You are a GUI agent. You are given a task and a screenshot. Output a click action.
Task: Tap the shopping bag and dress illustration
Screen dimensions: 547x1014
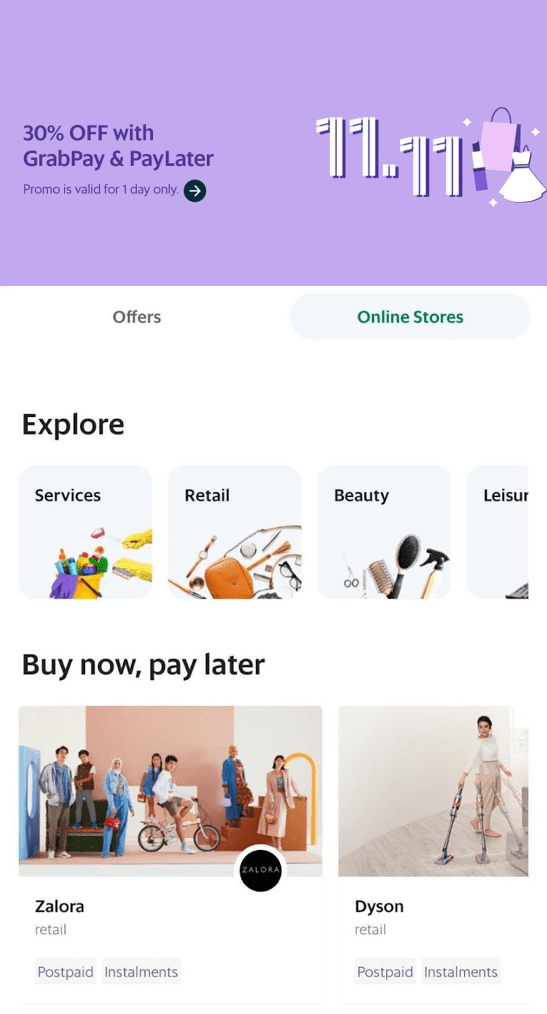[506, 156]
